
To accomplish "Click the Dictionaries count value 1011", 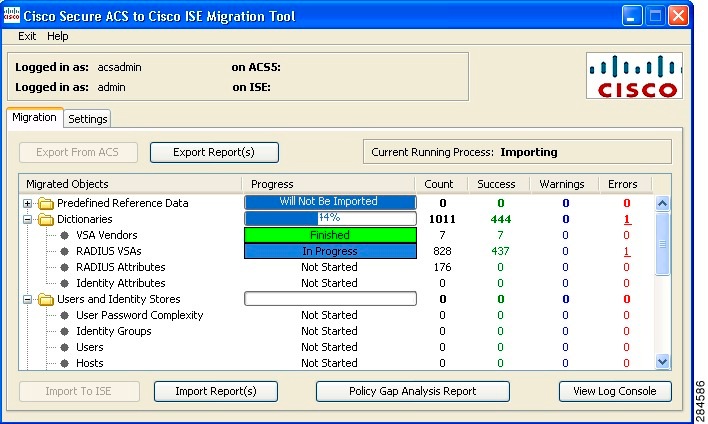I will tap(442, 219).
